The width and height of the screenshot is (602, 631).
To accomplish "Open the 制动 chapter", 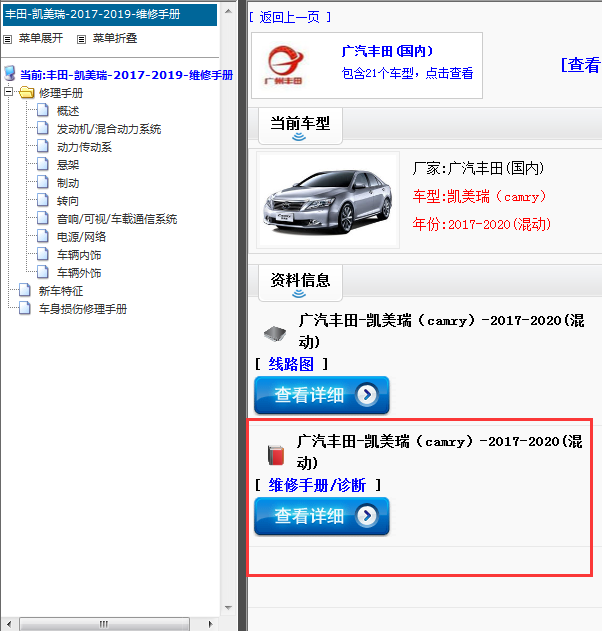I will coord(68,183).
